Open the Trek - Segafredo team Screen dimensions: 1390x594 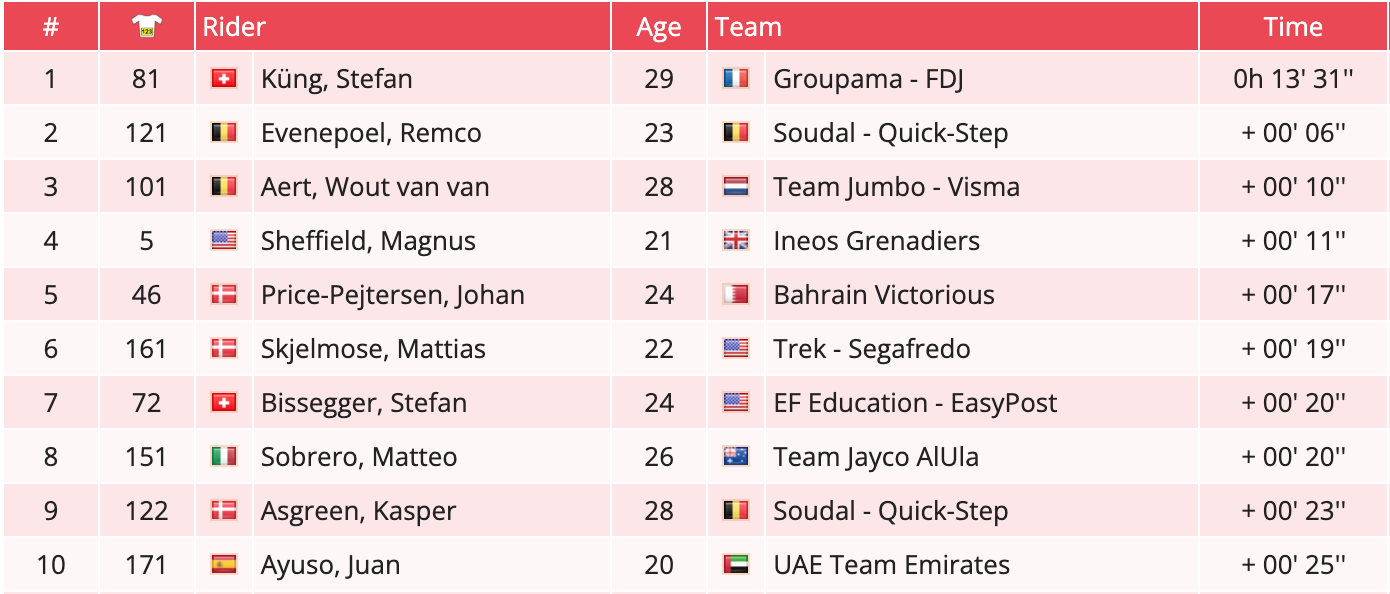coord(871,349)
